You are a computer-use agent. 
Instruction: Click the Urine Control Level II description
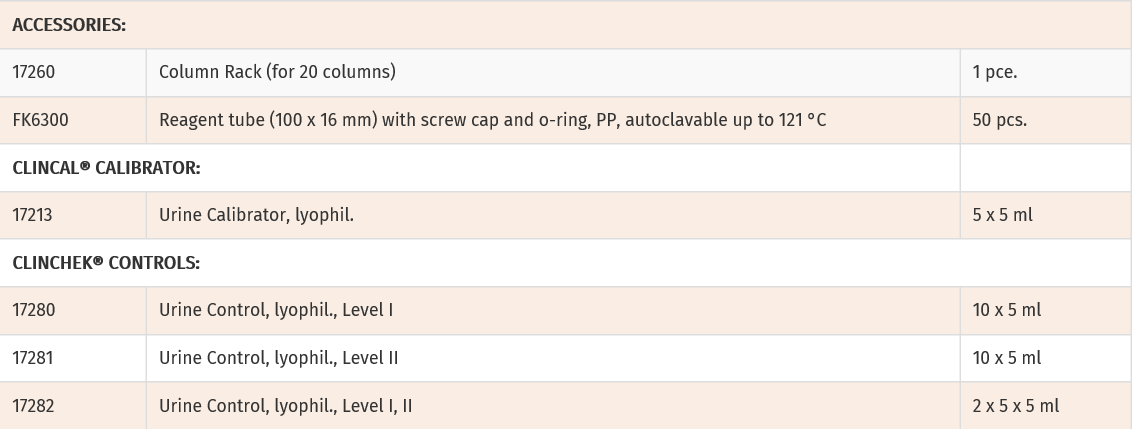[x=278, y=358]
